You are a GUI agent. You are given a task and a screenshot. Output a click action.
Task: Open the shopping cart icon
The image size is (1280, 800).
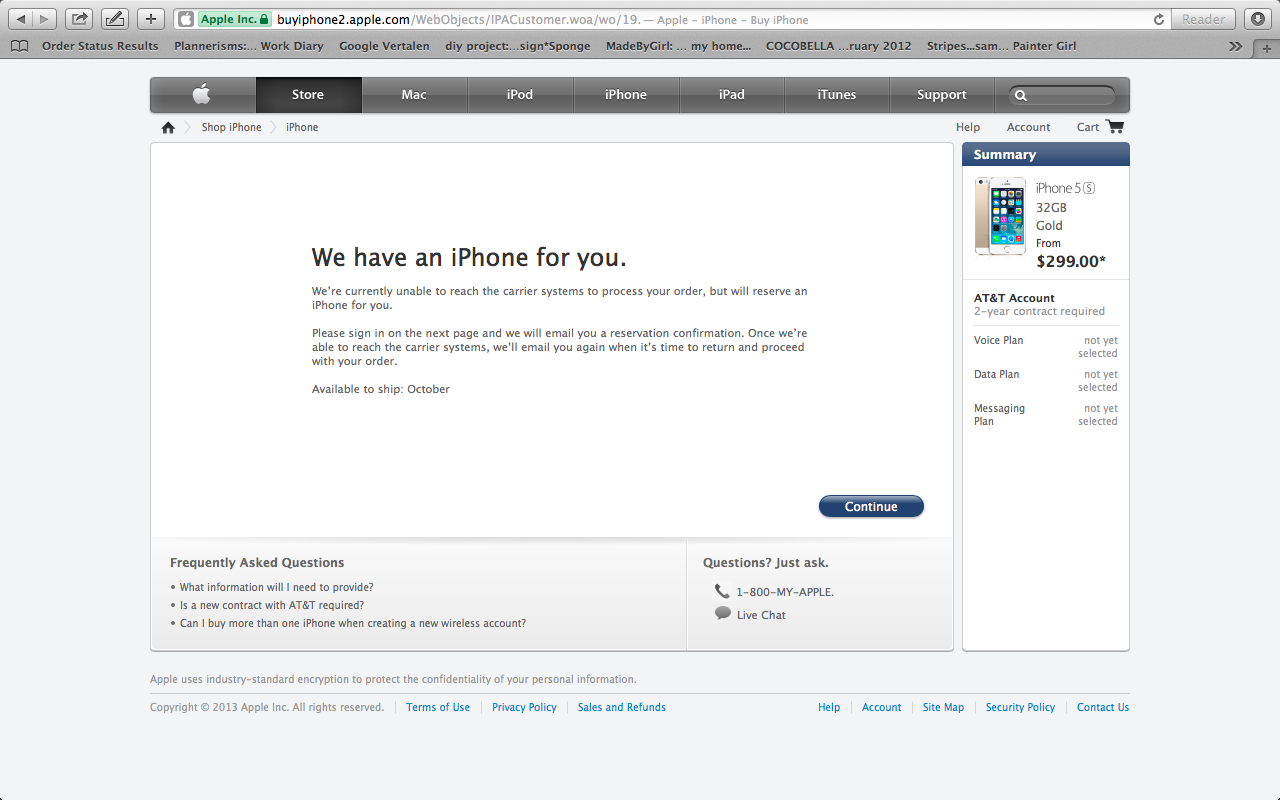(1115, 126)
